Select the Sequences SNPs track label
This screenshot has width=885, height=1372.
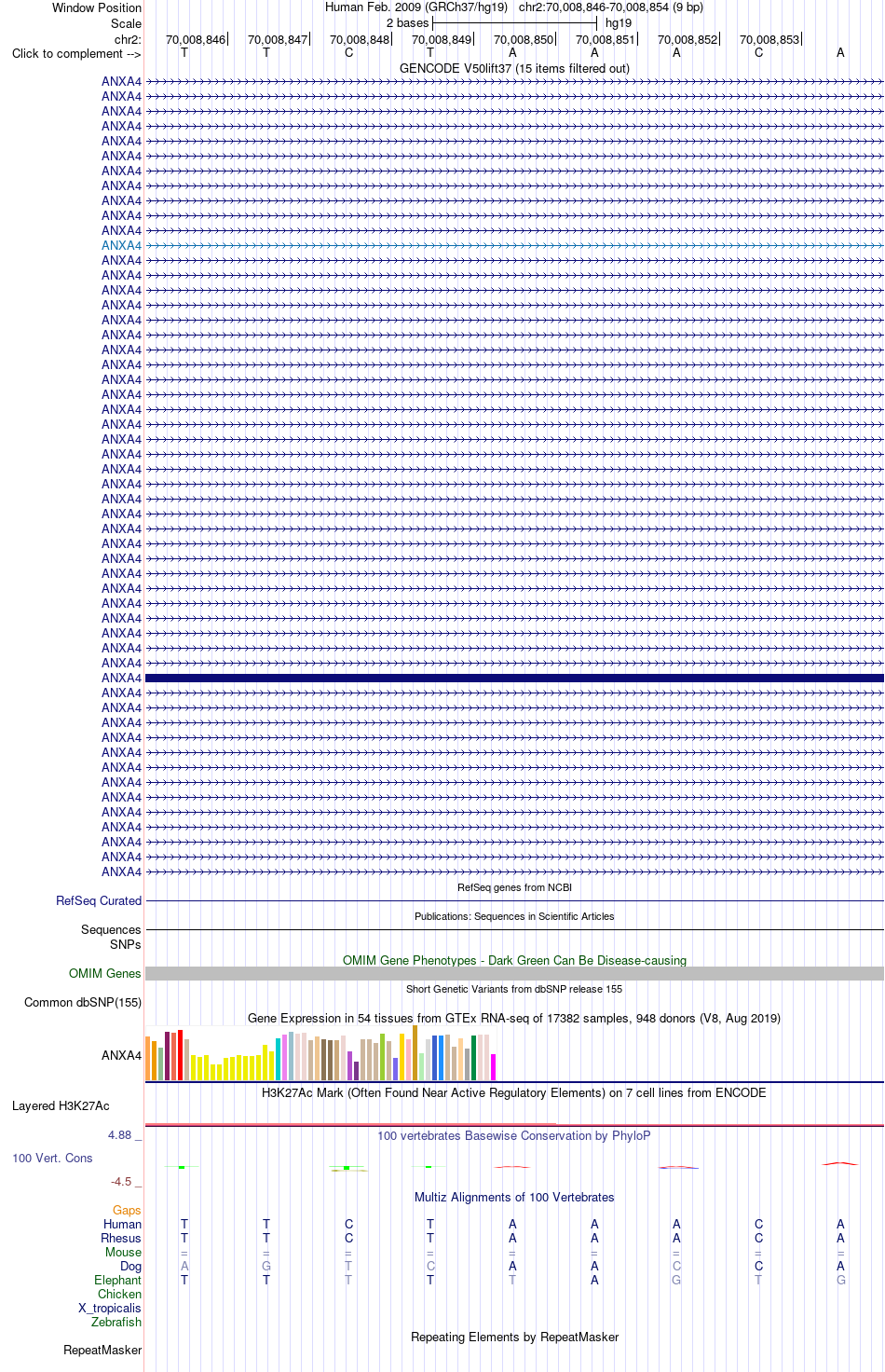111,937
